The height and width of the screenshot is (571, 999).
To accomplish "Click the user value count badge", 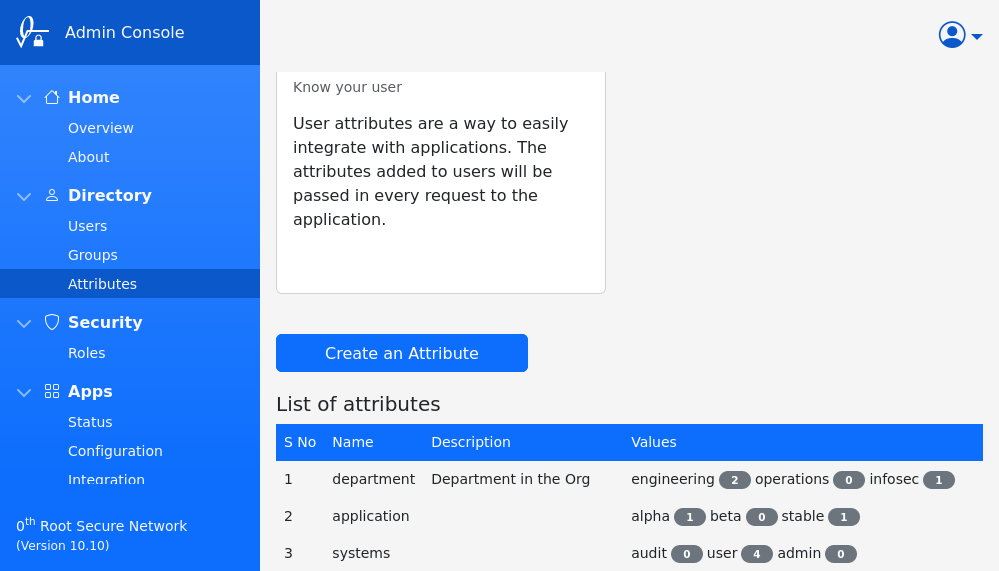I will pos(756,554).
